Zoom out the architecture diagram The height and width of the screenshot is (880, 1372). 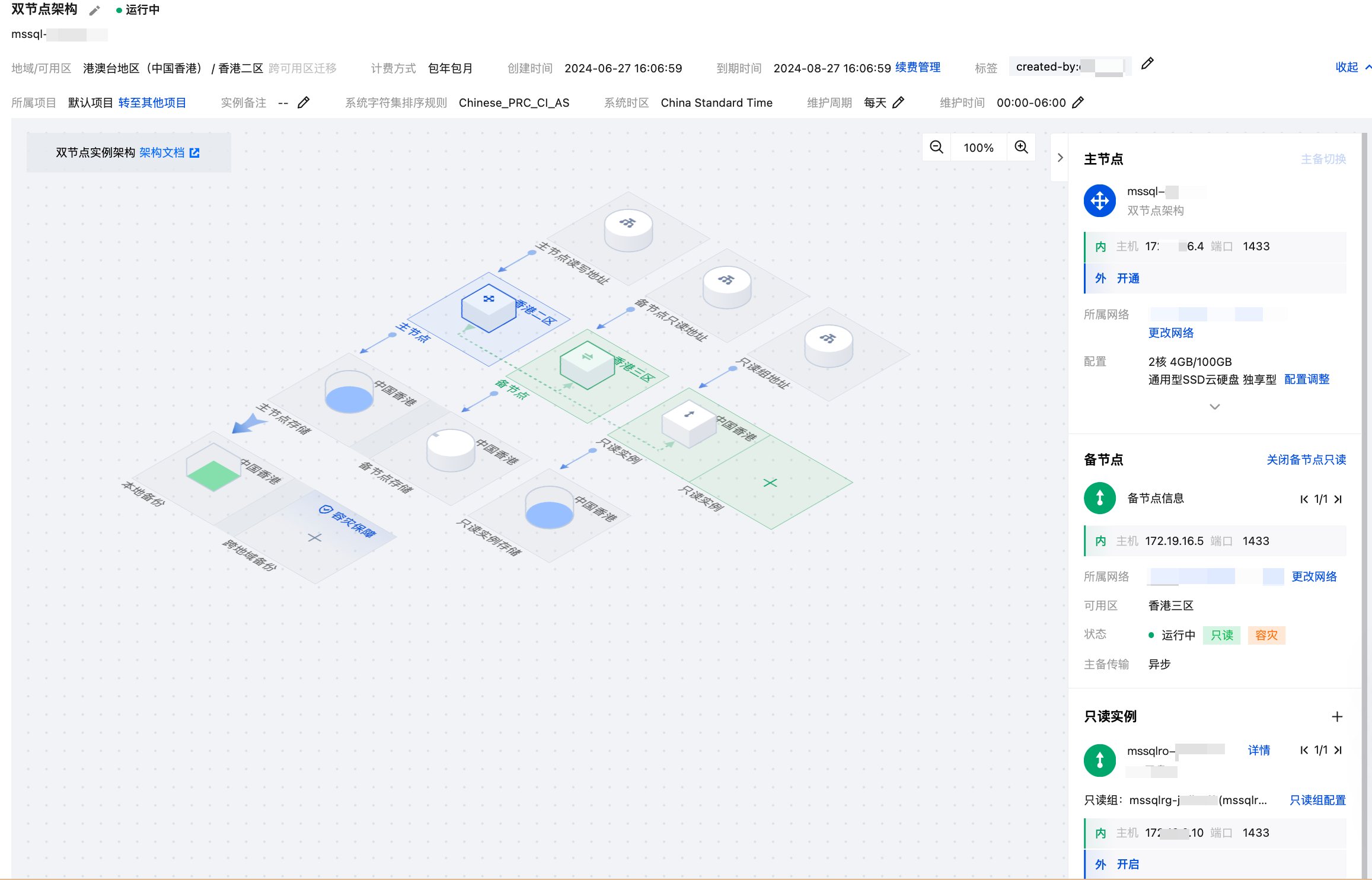(937, 147)
